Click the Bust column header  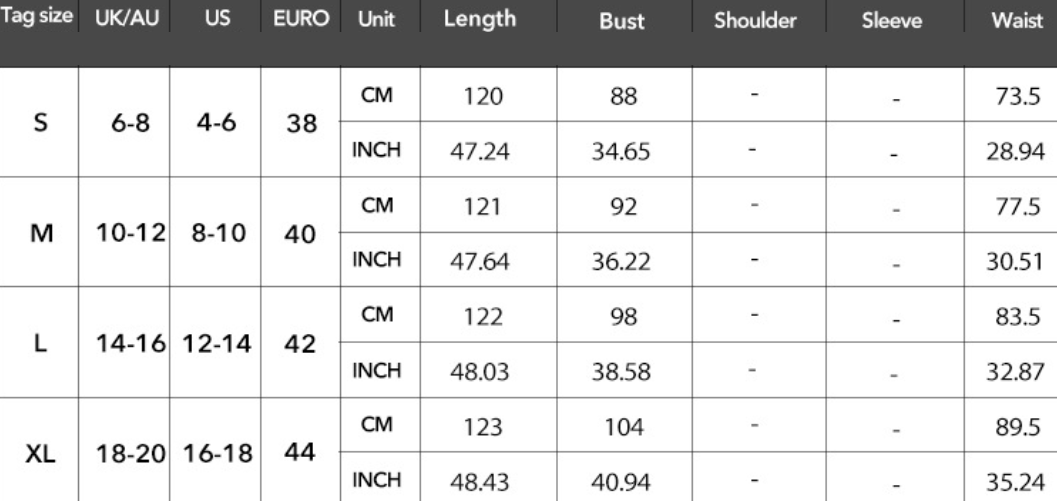click(x=622, y=21)
